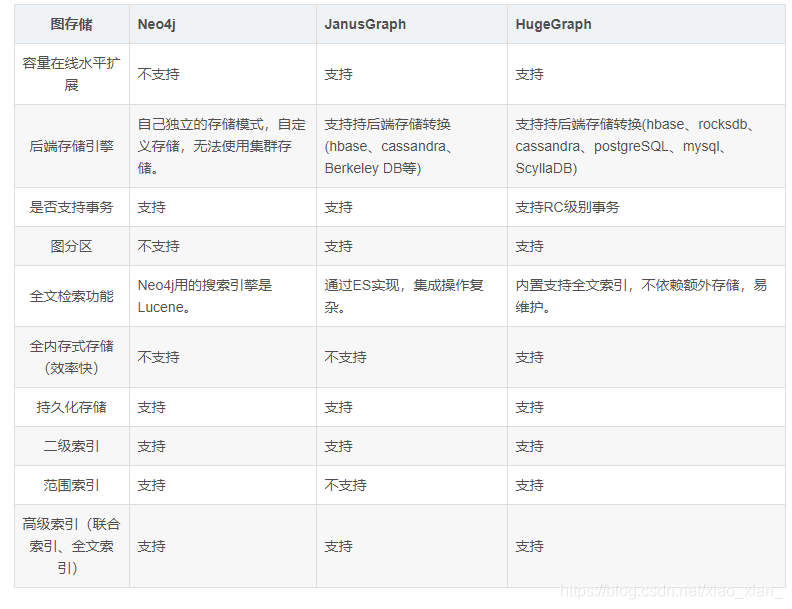Select the 自己独立的存储模式 cell text
Screen dimensions: 792x609
(222, 146)
